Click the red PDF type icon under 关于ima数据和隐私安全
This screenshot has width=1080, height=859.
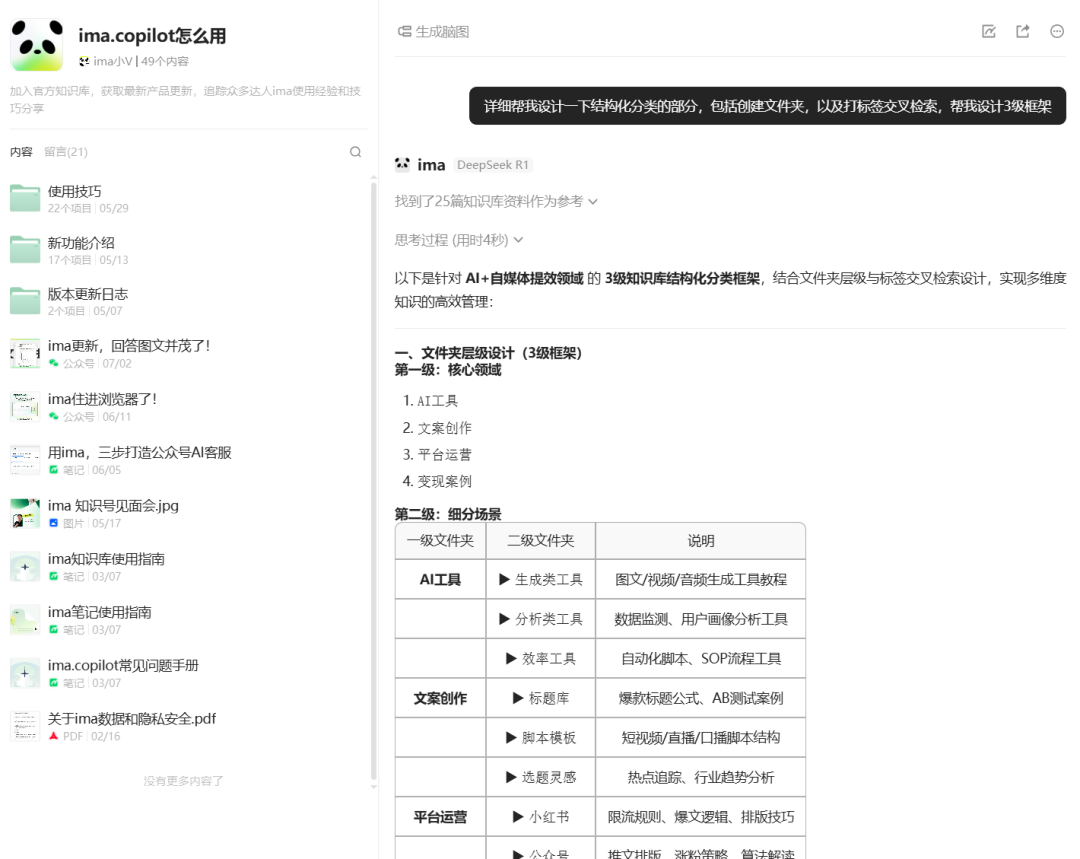coord(53,736)
